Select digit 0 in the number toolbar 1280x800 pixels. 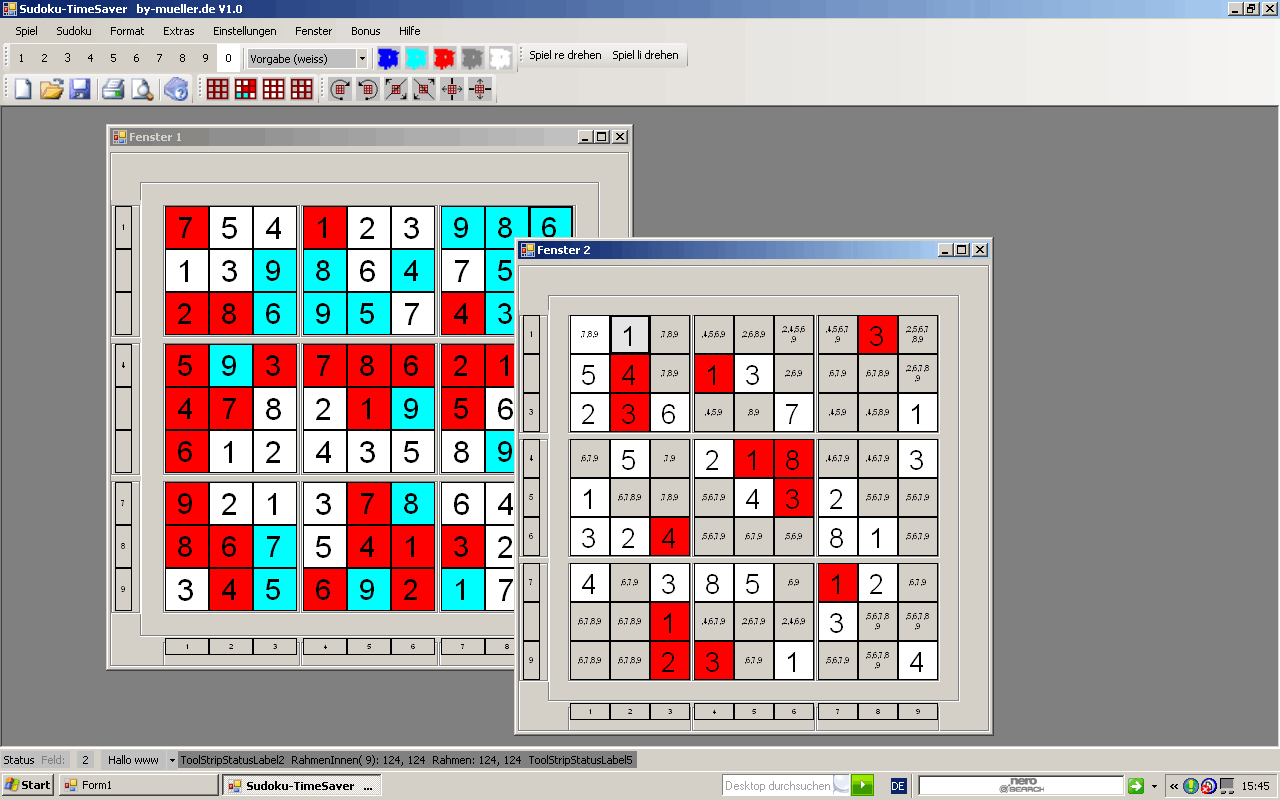coord(228,58)
